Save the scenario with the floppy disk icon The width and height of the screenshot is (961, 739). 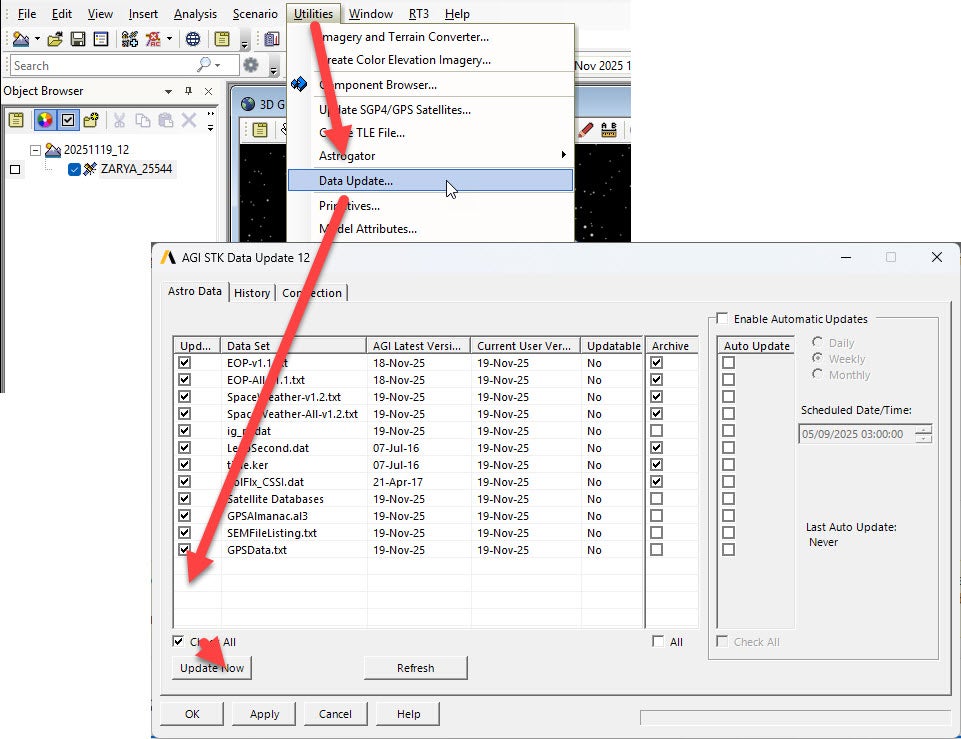[x=78, y=39]
